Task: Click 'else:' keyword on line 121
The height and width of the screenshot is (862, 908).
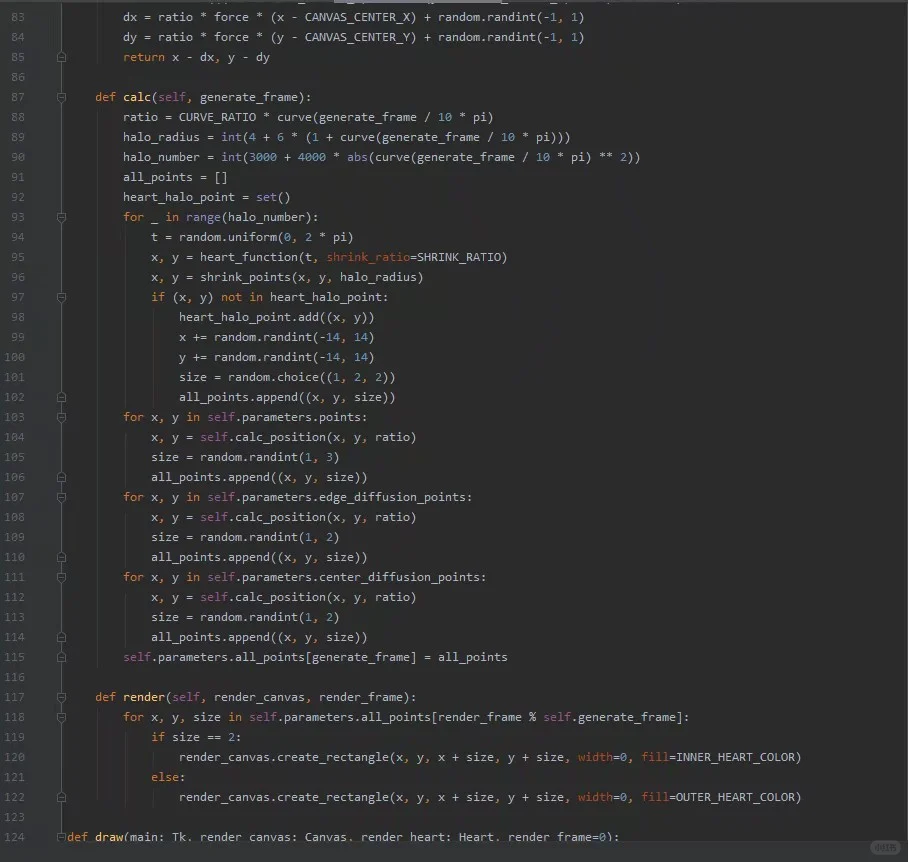Action: (168, 777)
